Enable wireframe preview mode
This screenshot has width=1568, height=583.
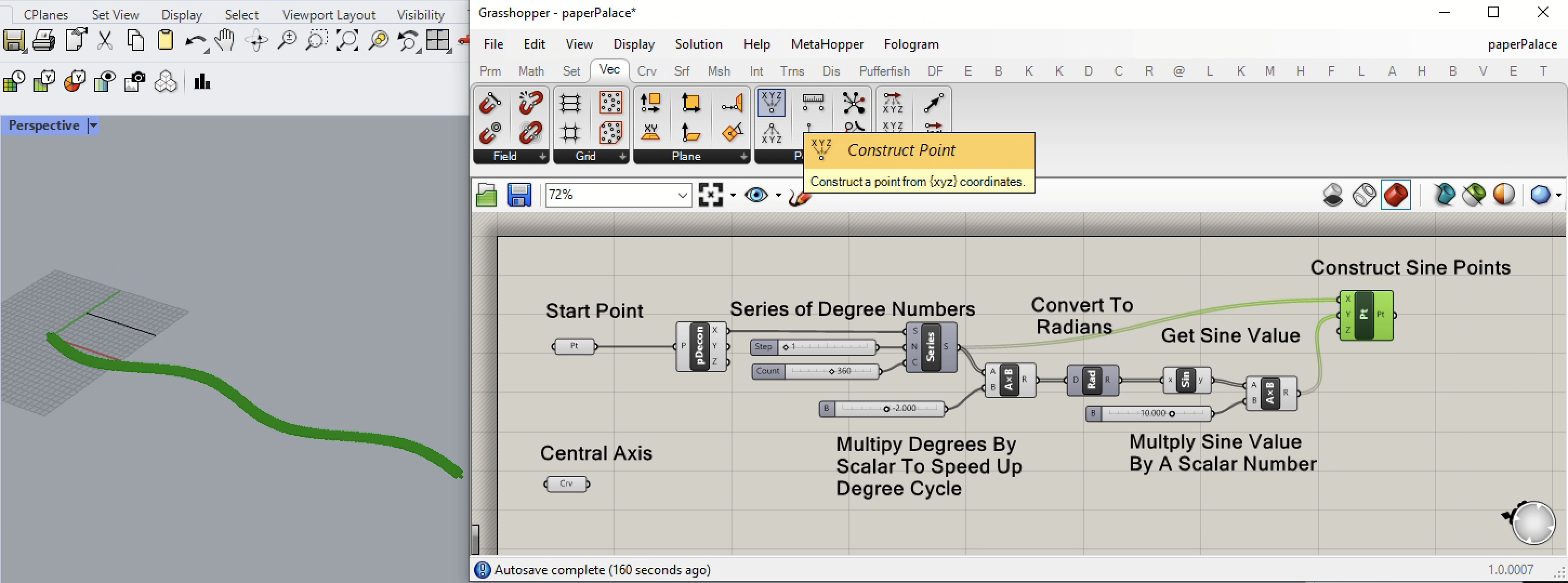[1364, 195]
